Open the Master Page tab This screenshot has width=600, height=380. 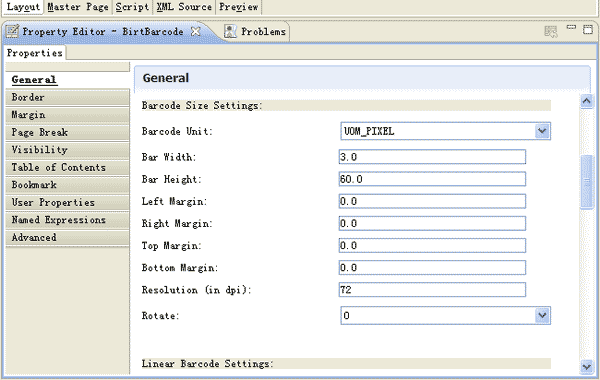78,7
